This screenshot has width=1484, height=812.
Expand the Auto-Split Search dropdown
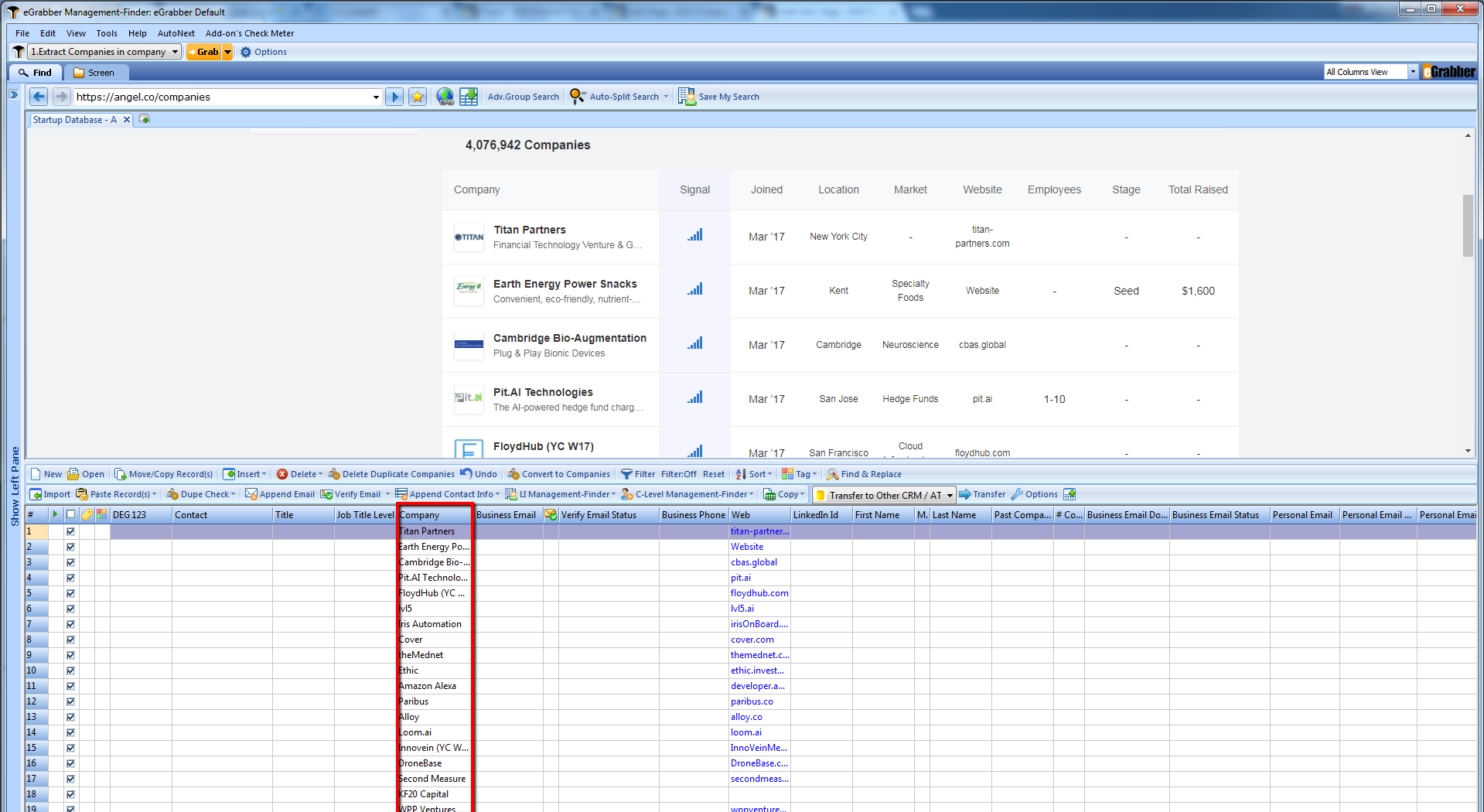point(666,97)
